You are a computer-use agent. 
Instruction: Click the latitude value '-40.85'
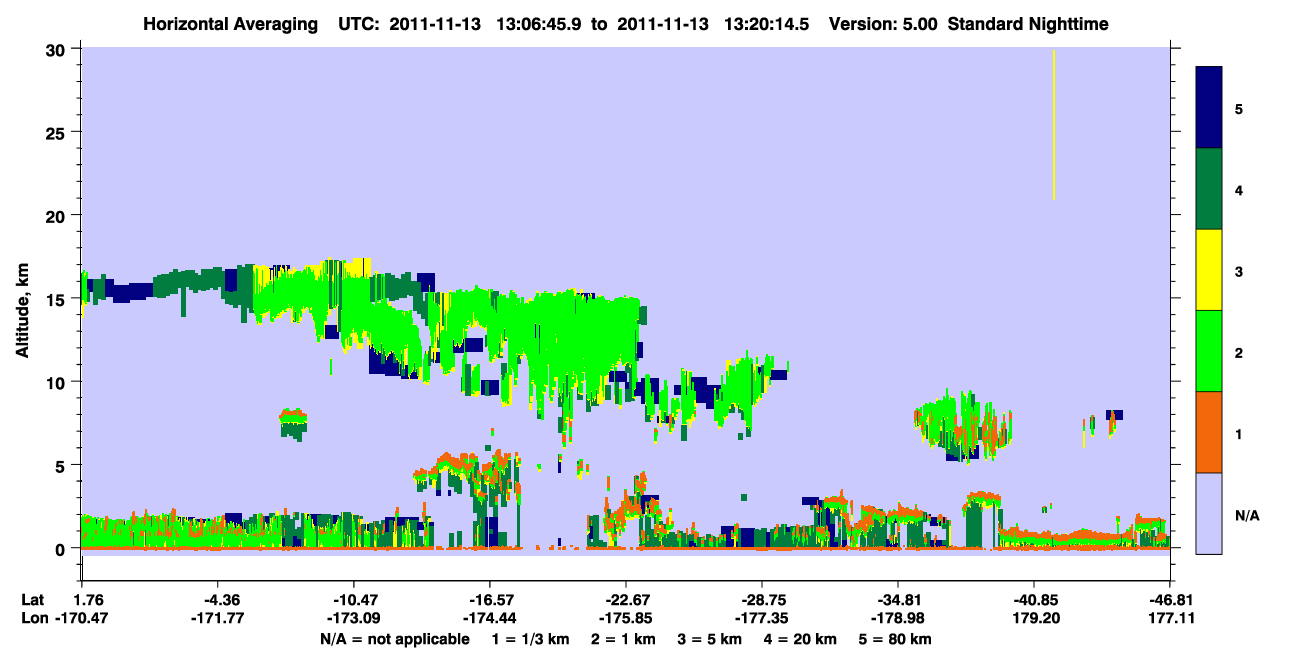[x=1034, y=600]
